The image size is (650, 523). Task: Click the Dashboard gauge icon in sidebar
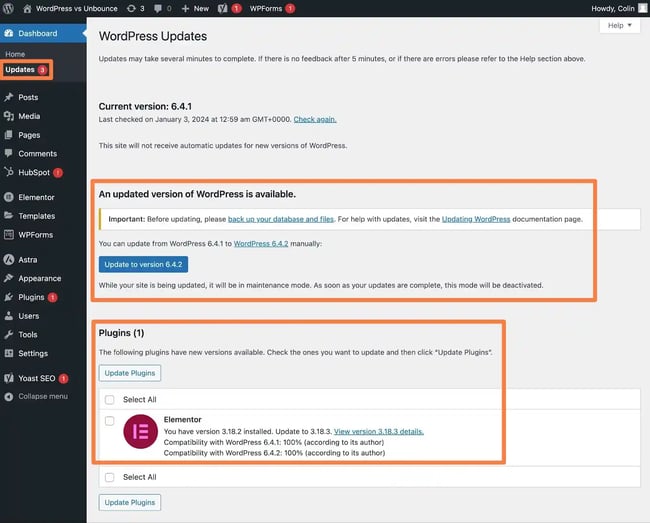[x=9, y=33]
